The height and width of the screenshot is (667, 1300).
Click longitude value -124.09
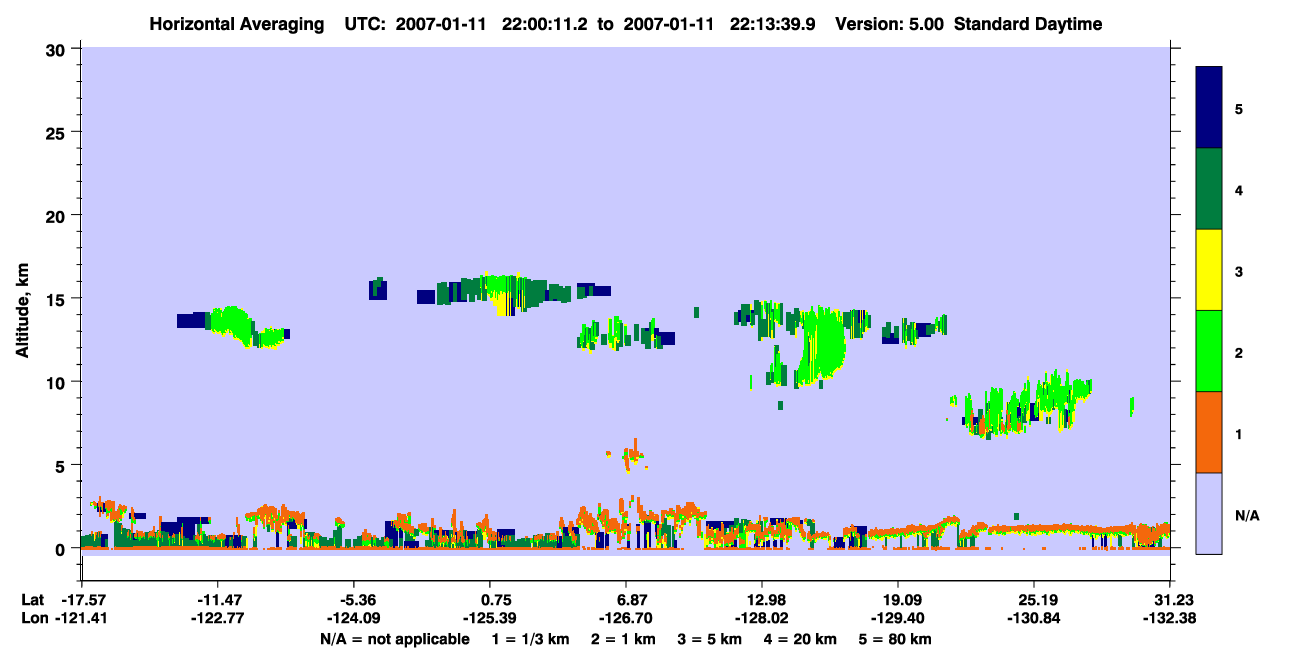(x=353, y=618)
